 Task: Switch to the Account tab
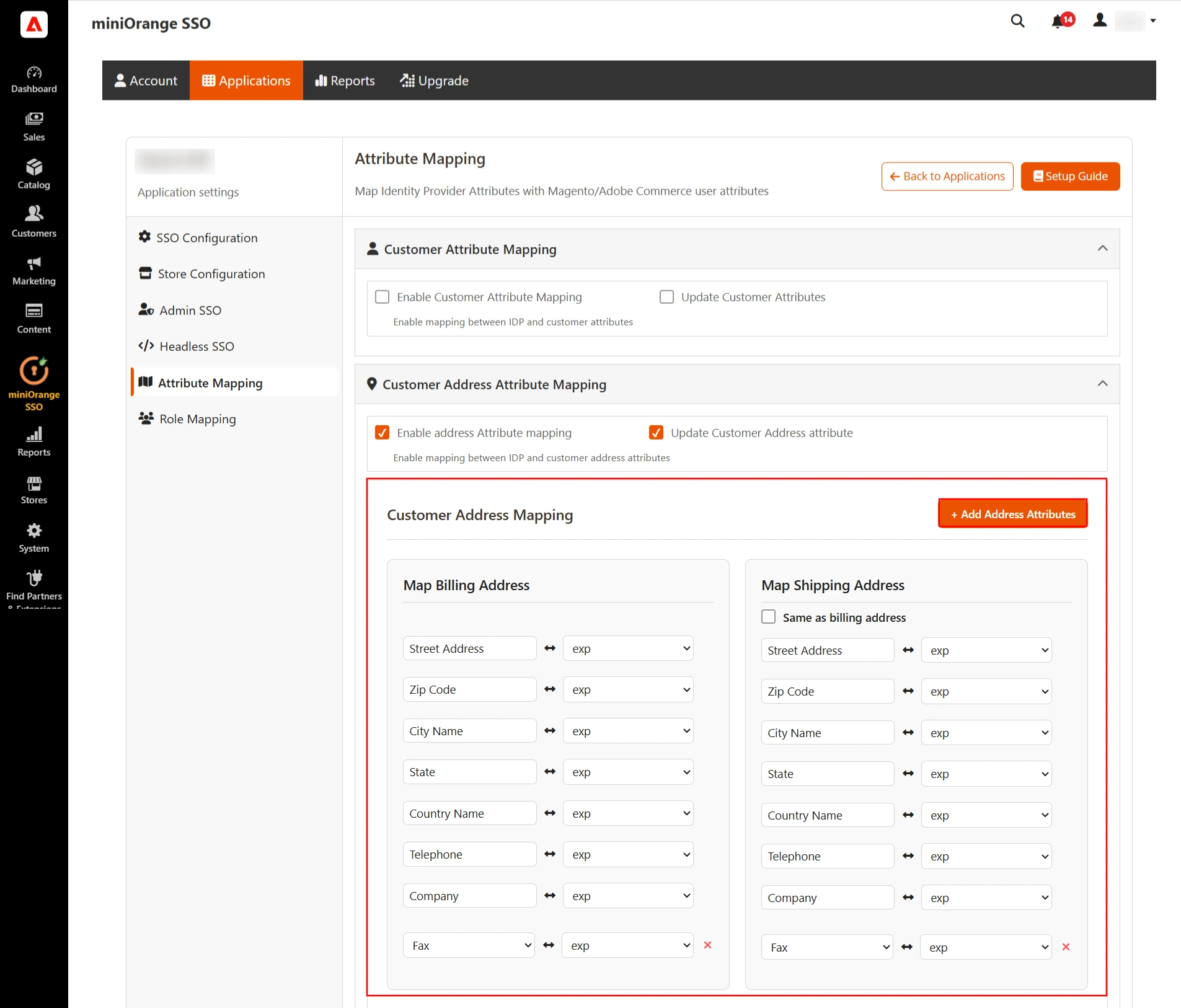(x=146, y=81)
